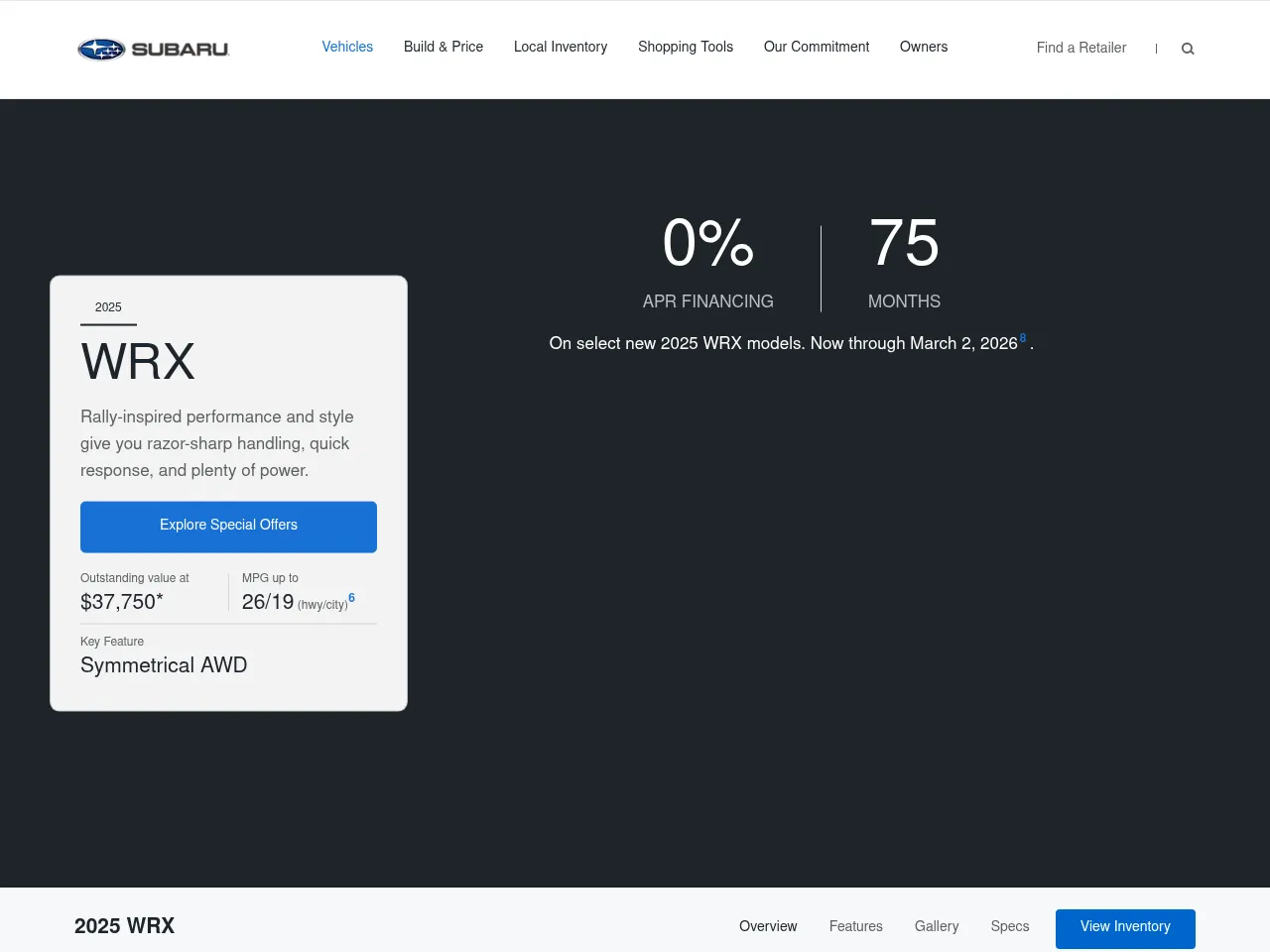Click the Subaru logo
This screenshot has height=952, width=1270.
point(153,49)
